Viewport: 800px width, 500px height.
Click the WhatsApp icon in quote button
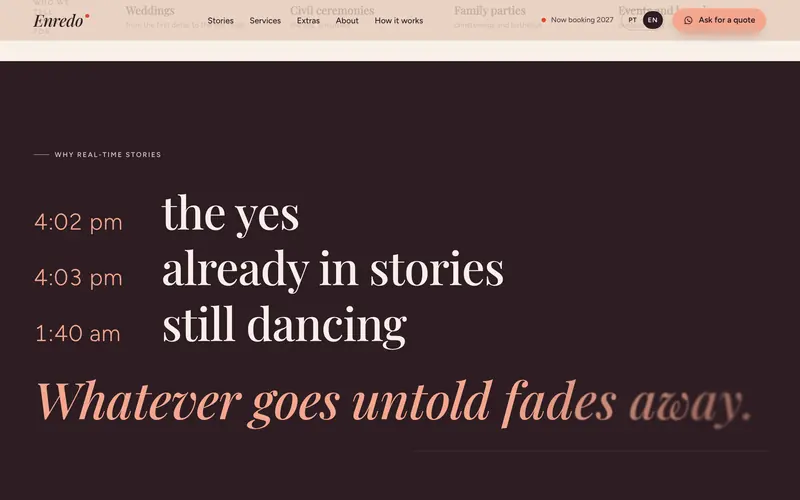tap(688, 20)
